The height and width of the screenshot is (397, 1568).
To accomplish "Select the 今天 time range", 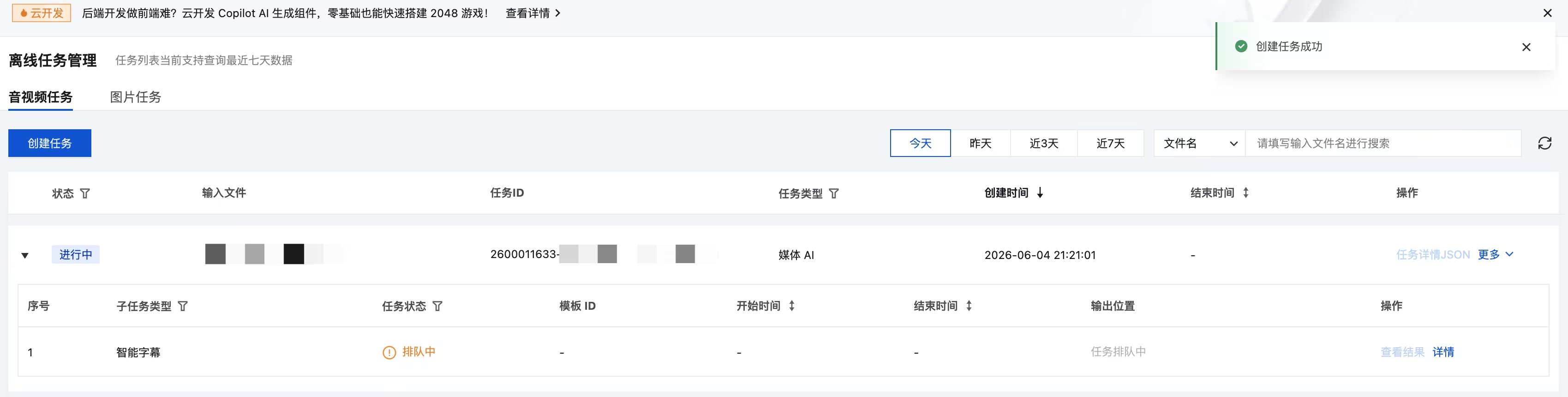I will (920, 143).
